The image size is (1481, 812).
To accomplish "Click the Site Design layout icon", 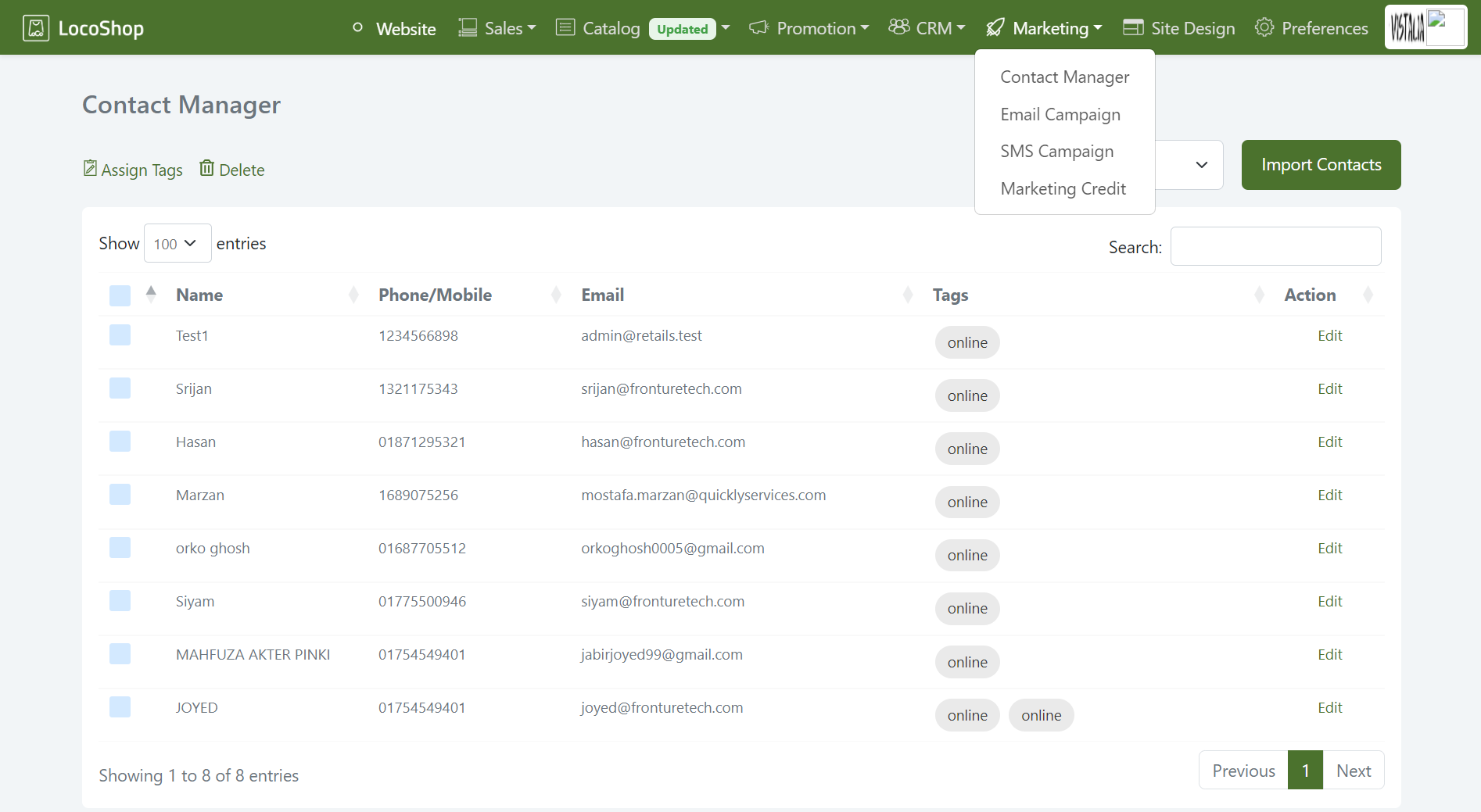I will tap(1133, 28).
